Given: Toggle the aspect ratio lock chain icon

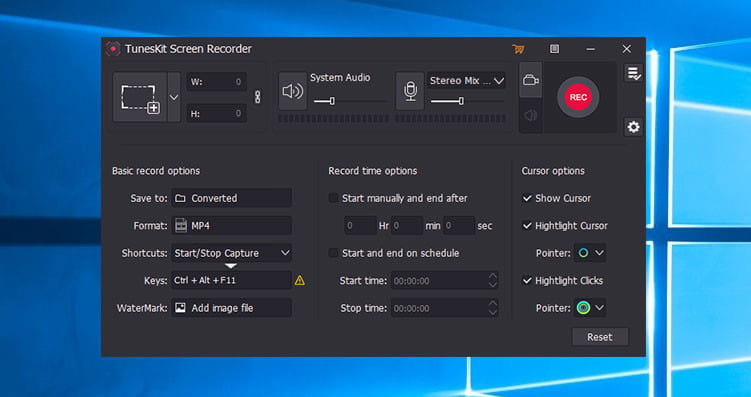Looking at the screenshot, I should (x=257, y=97).
